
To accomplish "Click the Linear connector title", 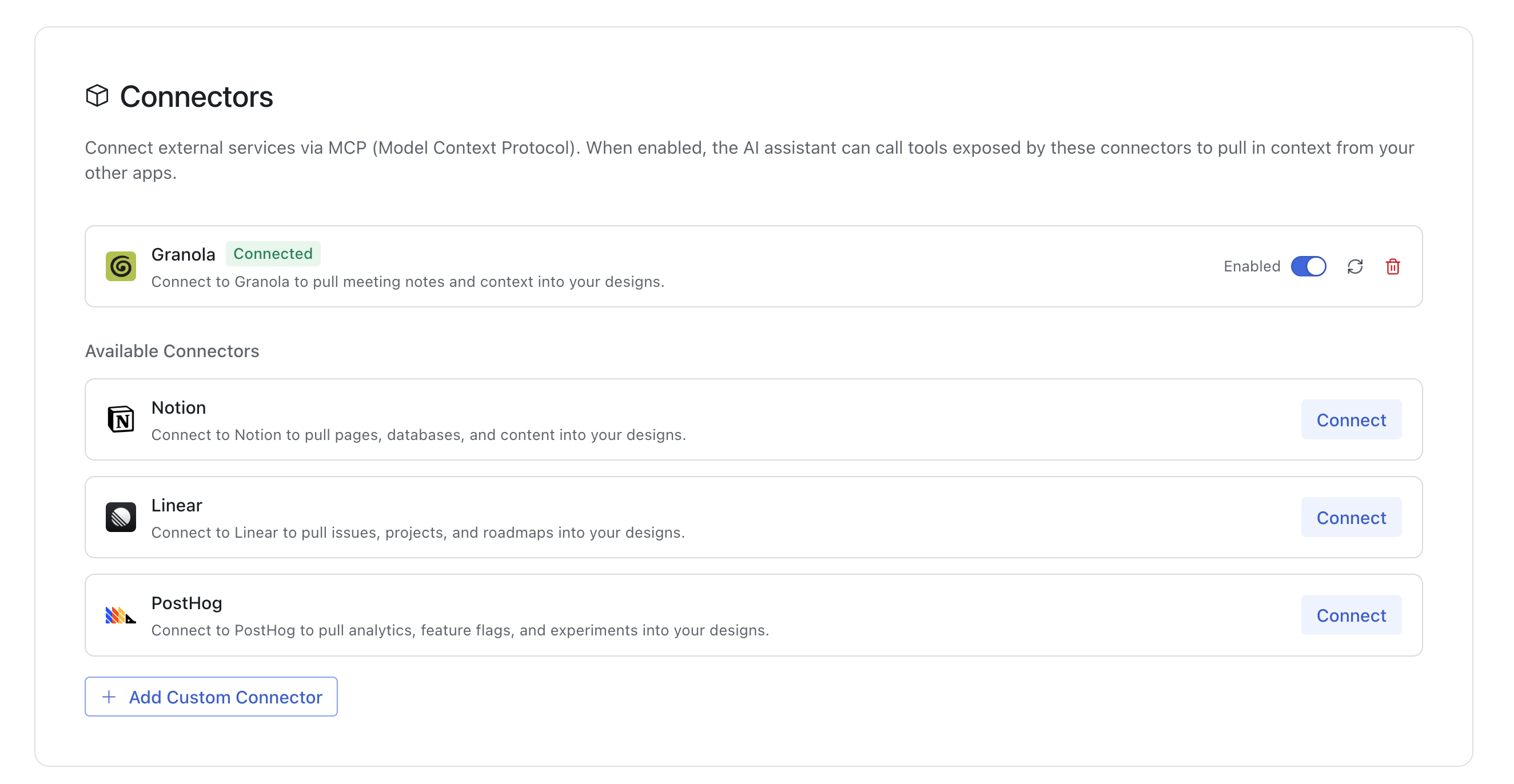I will coord(176,505).
